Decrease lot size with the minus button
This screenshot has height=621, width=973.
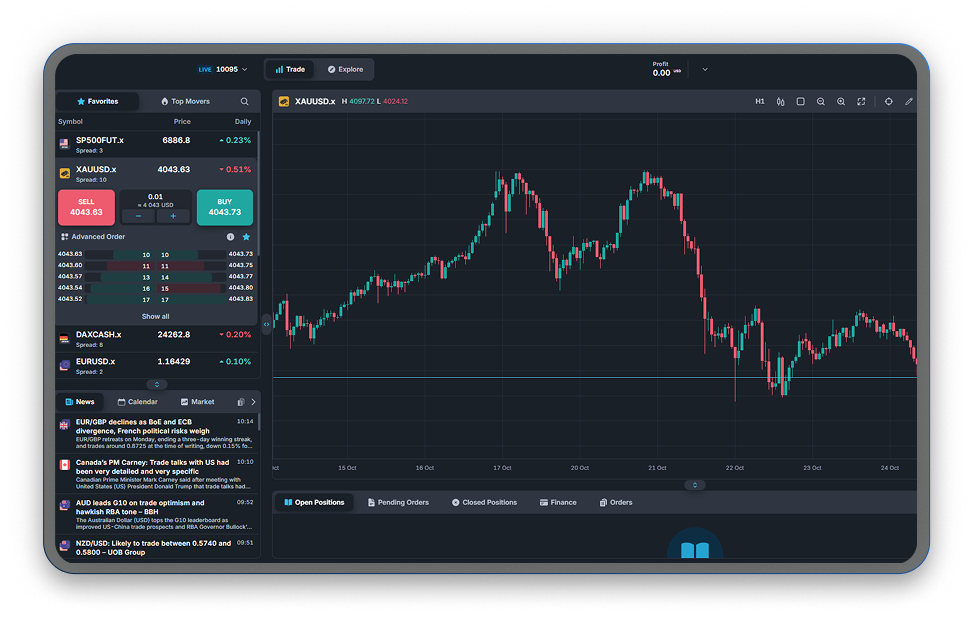point(138,216)
